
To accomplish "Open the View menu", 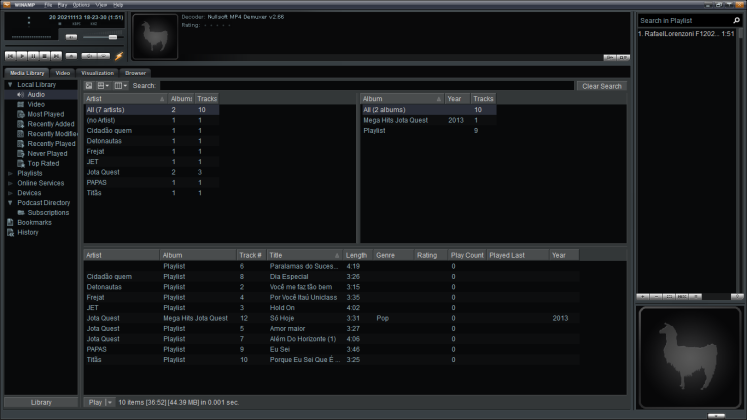I will tap(101, 5).
